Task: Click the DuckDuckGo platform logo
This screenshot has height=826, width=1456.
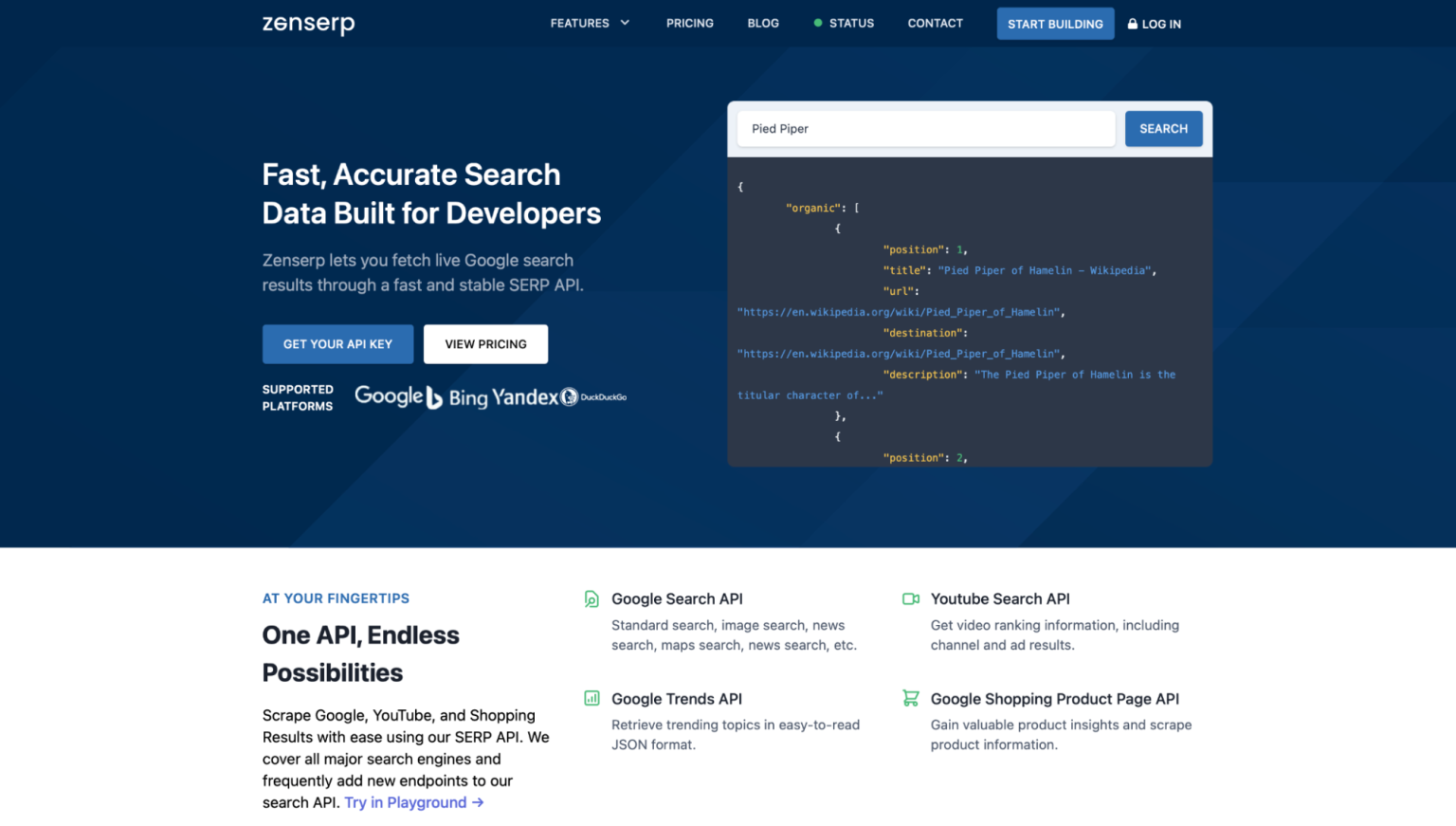Action: click(x=593, y=397)
